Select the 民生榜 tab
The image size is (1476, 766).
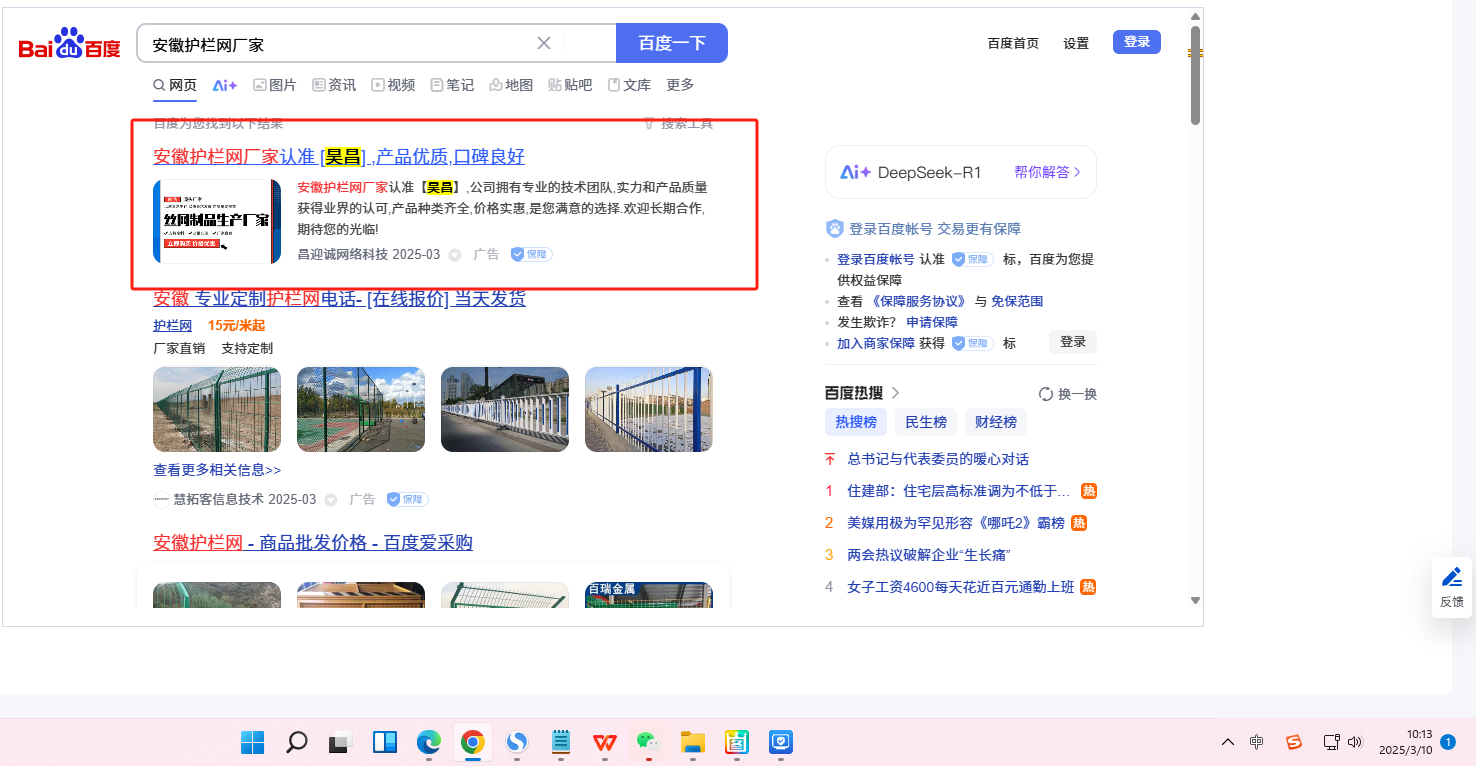pos(926,422)
